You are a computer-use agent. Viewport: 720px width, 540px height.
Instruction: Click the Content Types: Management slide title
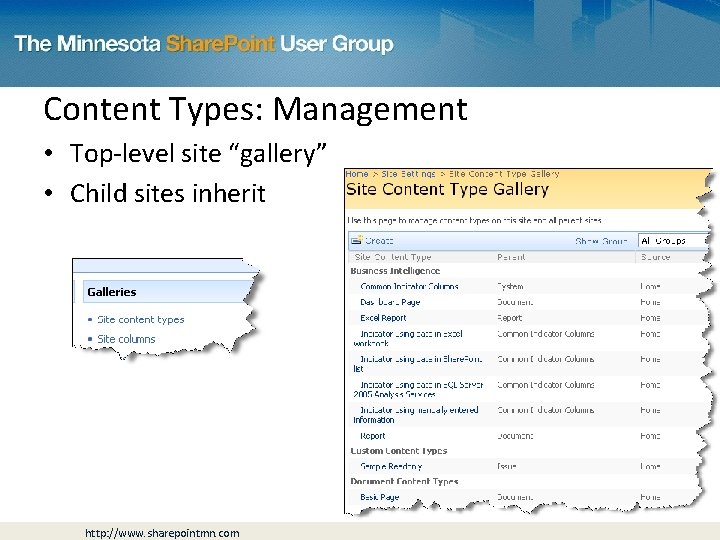pos(255,109)
